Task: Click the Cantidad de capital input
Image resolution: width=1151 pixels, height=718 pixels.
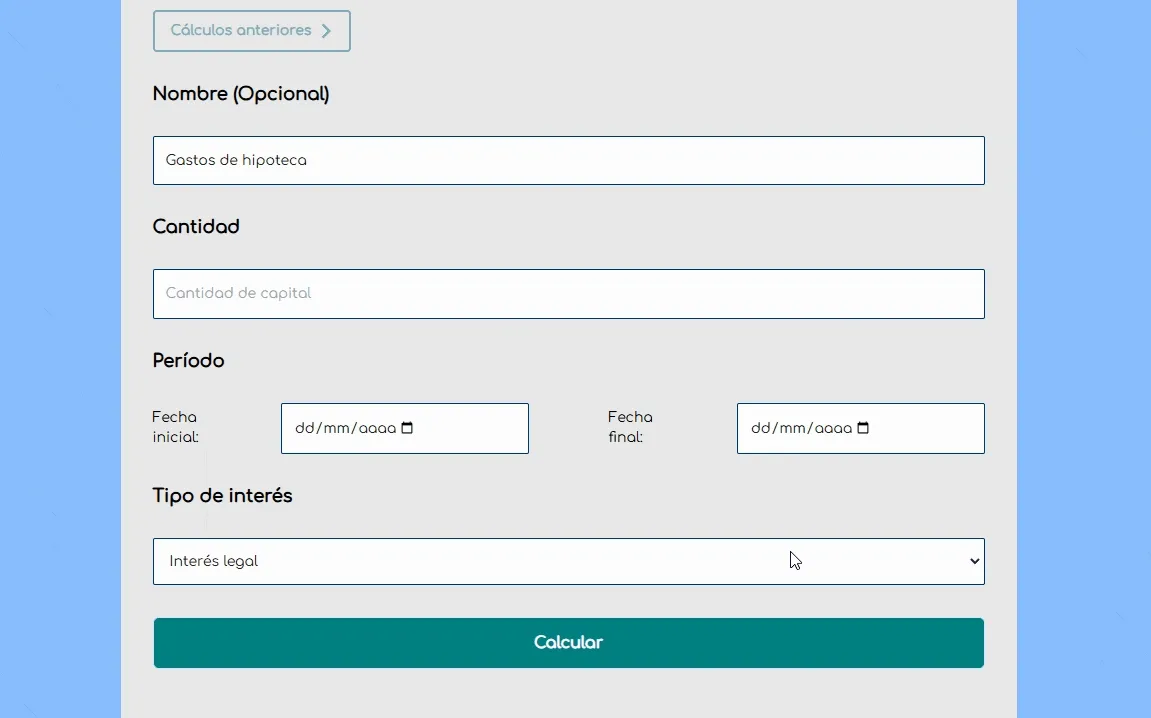Action: (x=568, y=294)
